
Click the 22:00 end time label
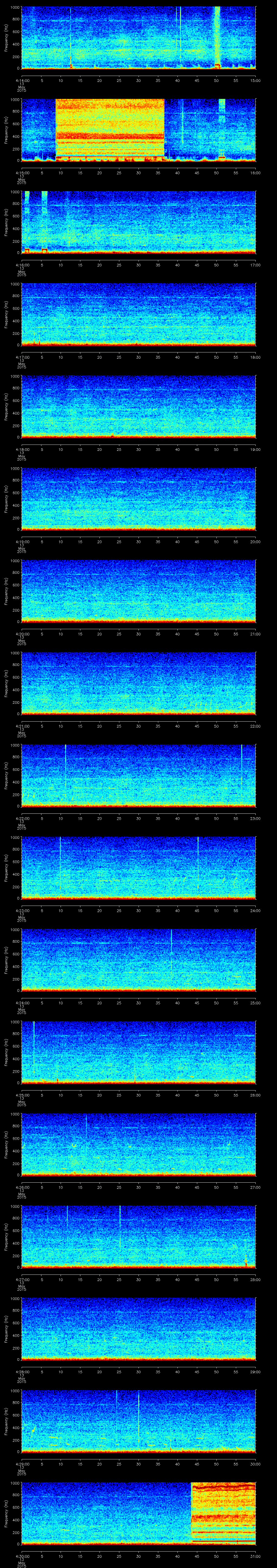click(255, 726)
